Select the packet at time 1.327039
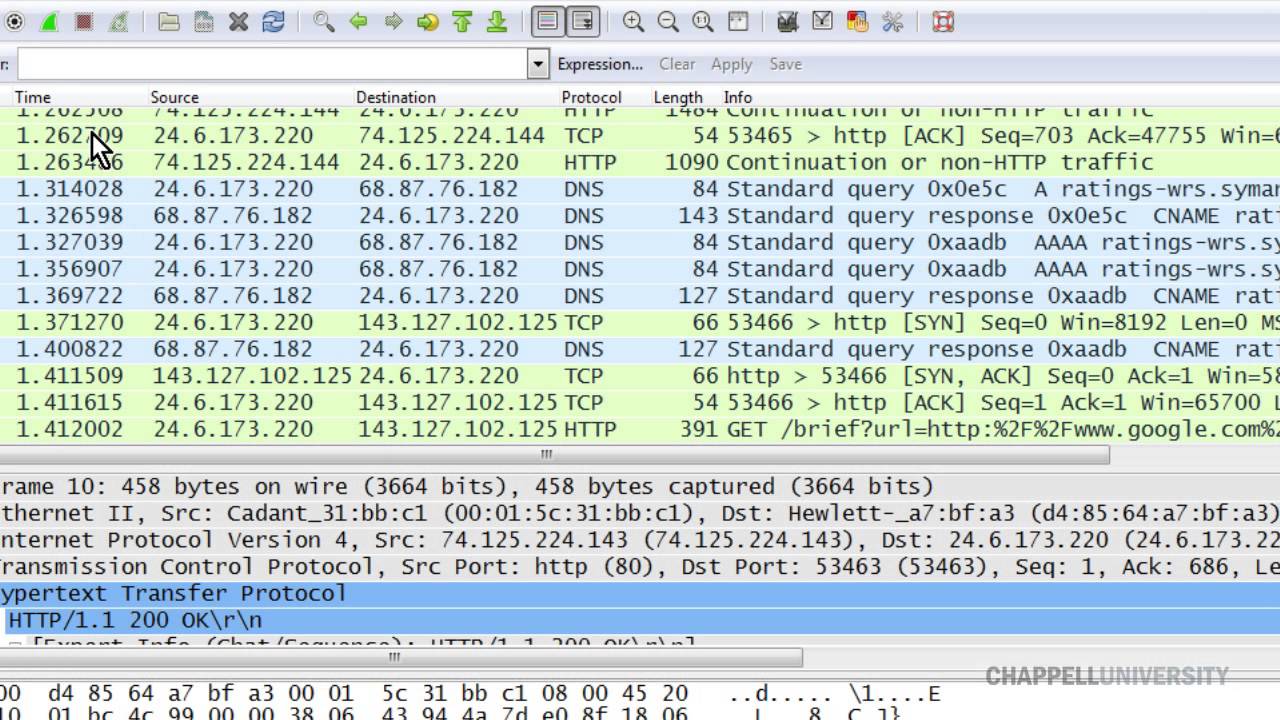The width and height of the screenshot is (1280, 720). click(640, 242)
